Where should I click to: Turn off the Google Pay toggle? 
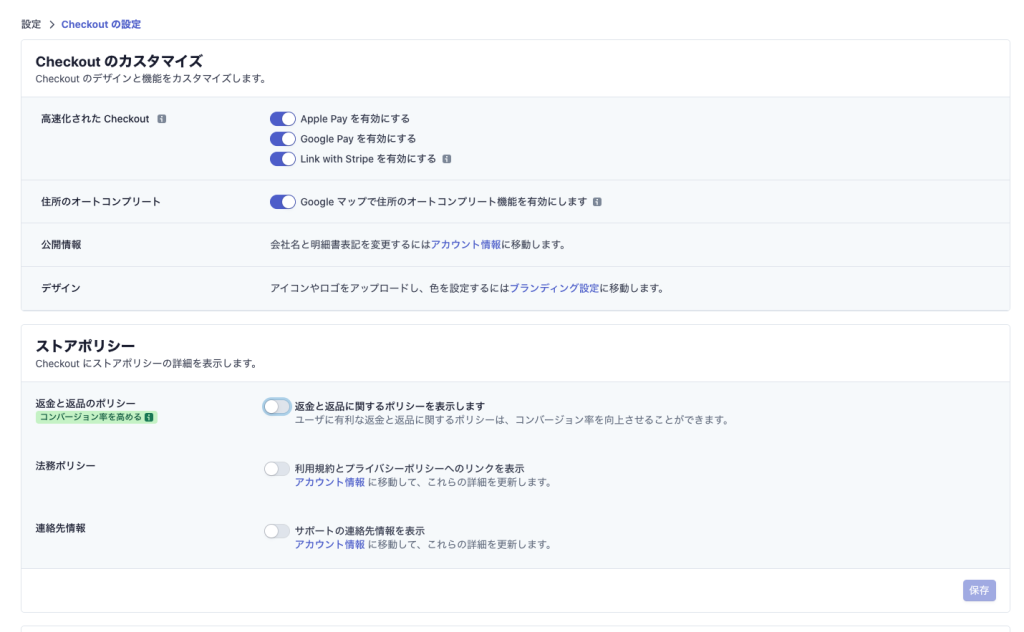click(283, 139)
